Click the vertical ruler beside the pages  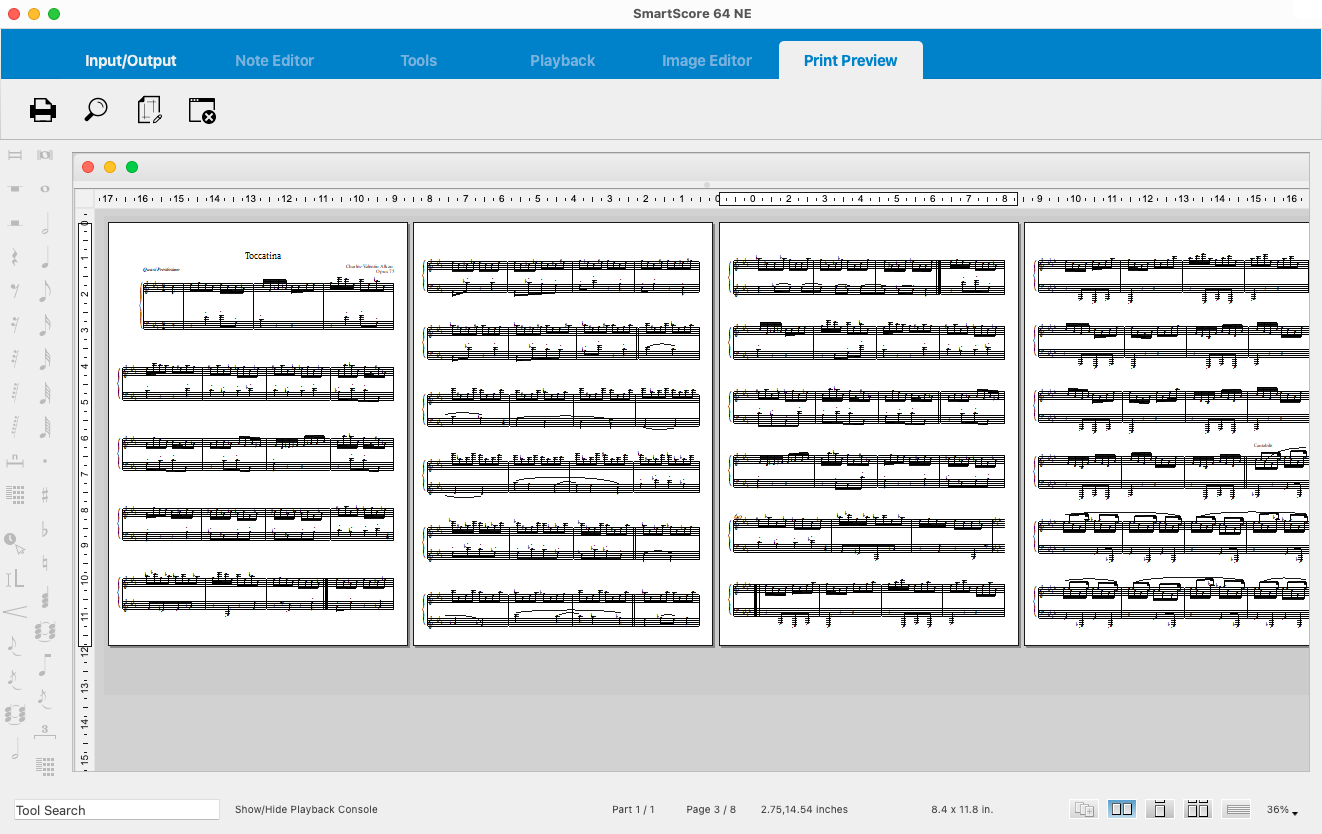coord(85,434)
